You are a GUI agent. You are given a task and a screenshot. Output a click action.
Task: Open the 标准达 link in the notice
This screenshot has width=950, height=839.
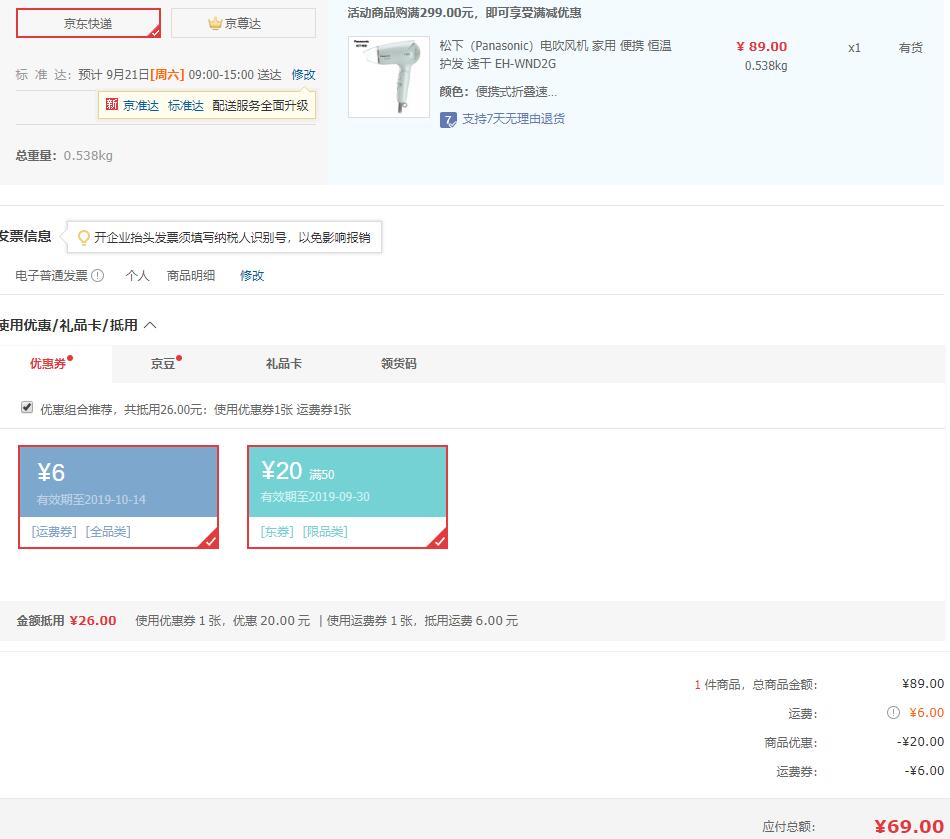(185, 105)
